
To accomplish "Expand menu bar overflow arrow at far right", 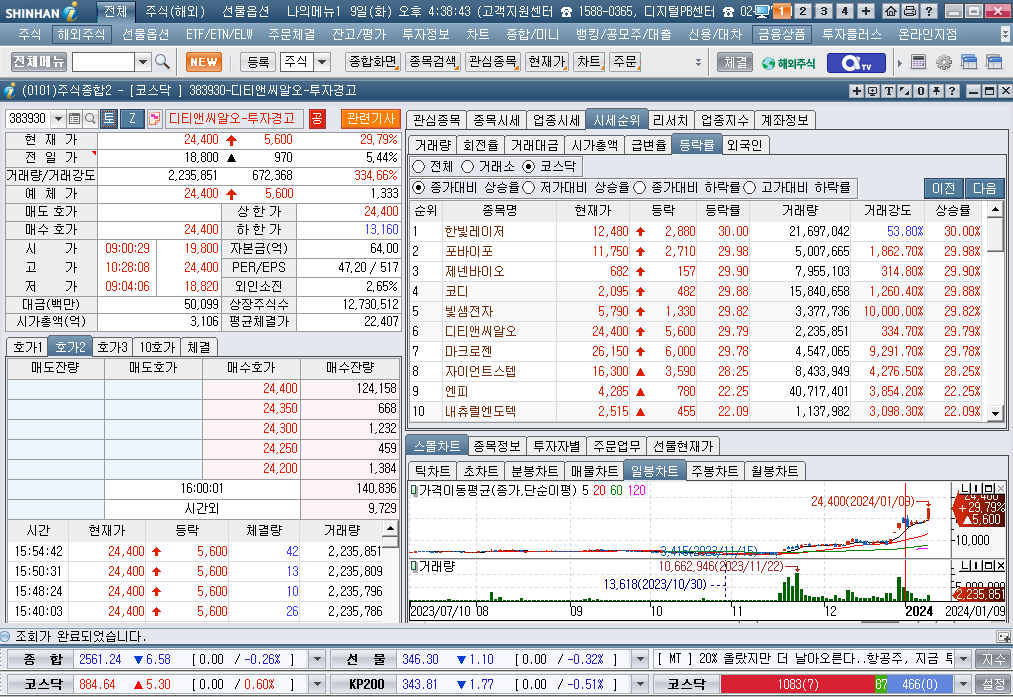I will [x=1005, y=34].
